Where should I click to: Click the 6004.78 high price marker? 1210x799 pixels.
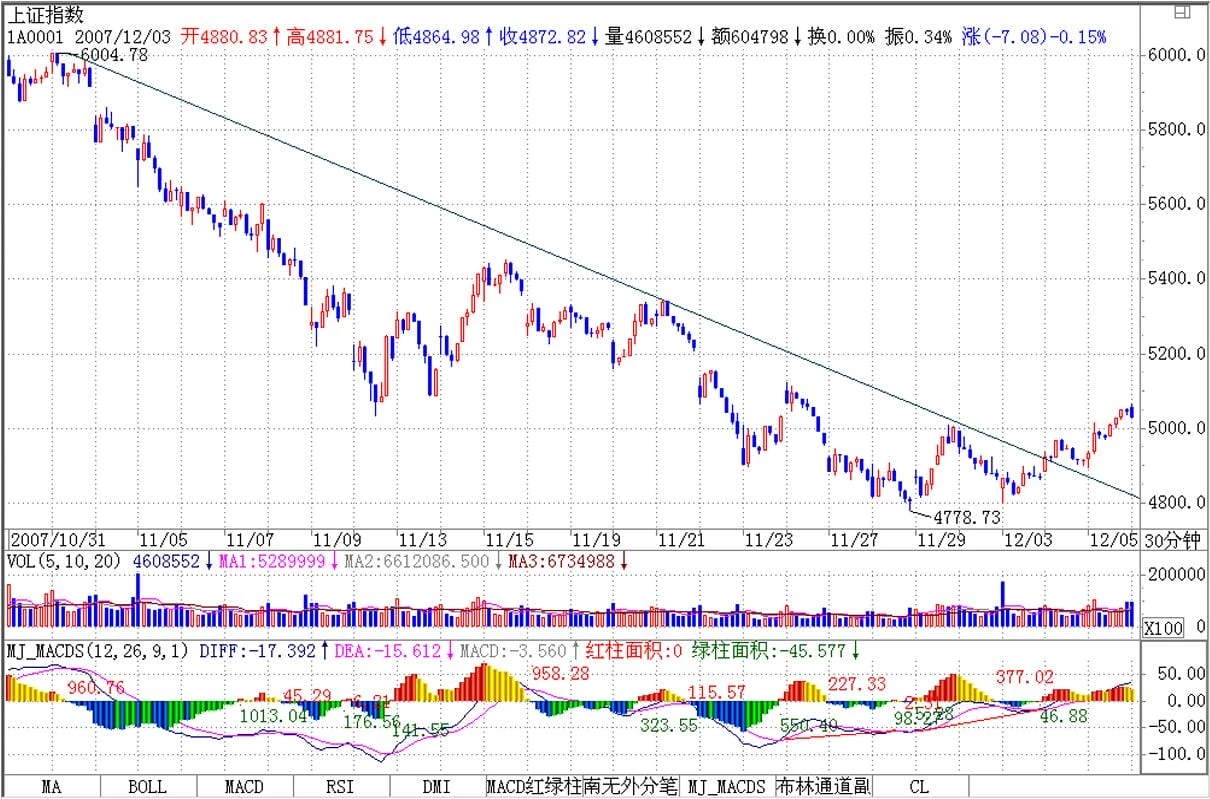112,55
